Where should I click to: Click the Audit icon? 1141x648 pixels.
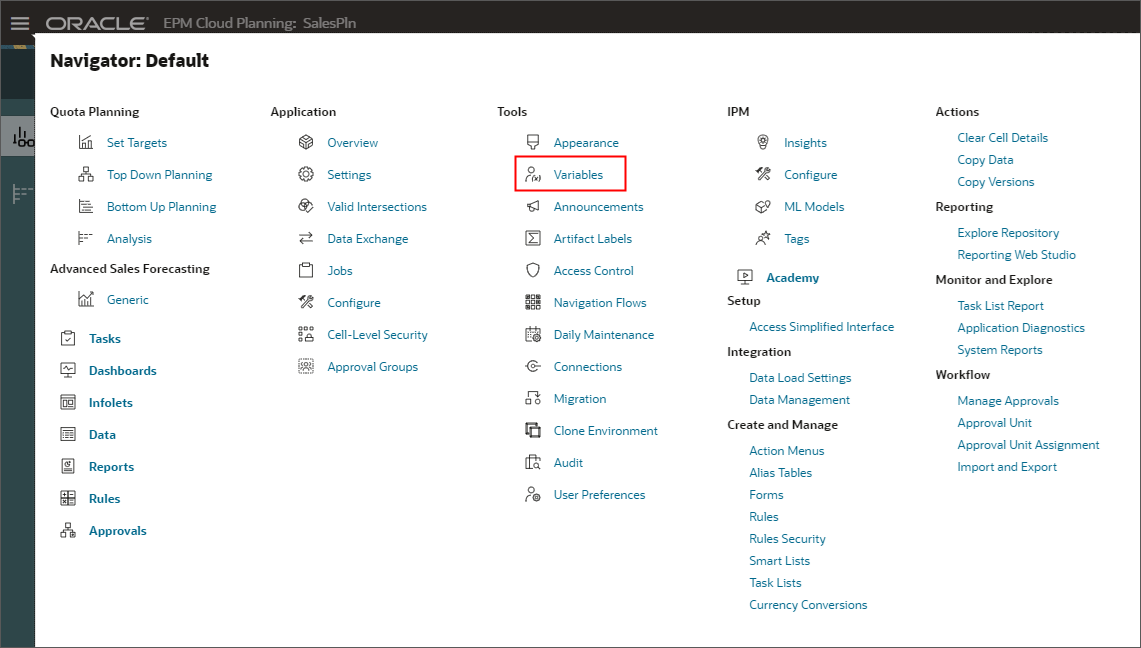pyautogui.click(x=533, y=462)
